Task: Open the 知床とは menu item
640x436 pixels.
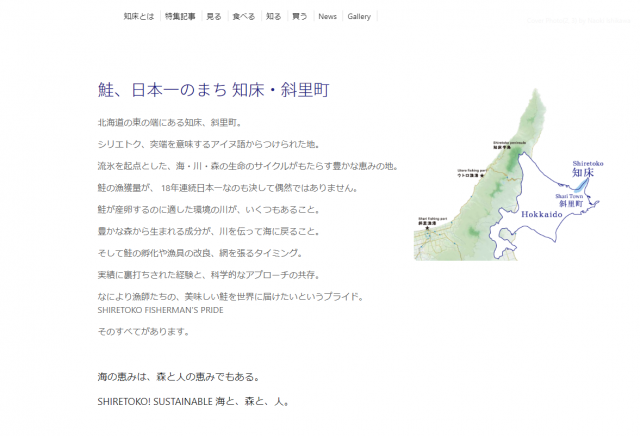Action: (x=139, y=17)
